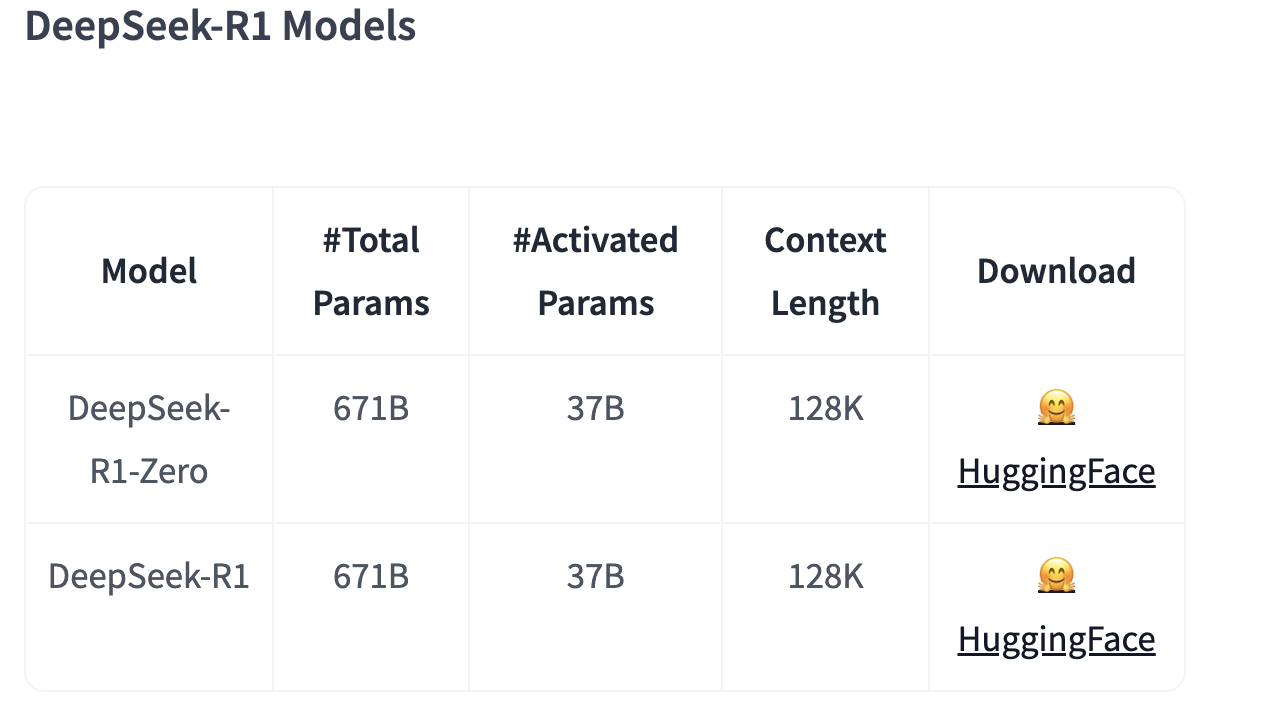Click the DeepSeek-R1 Models heading
Viewport: 1288px width, 704px height.
point(220,25)
